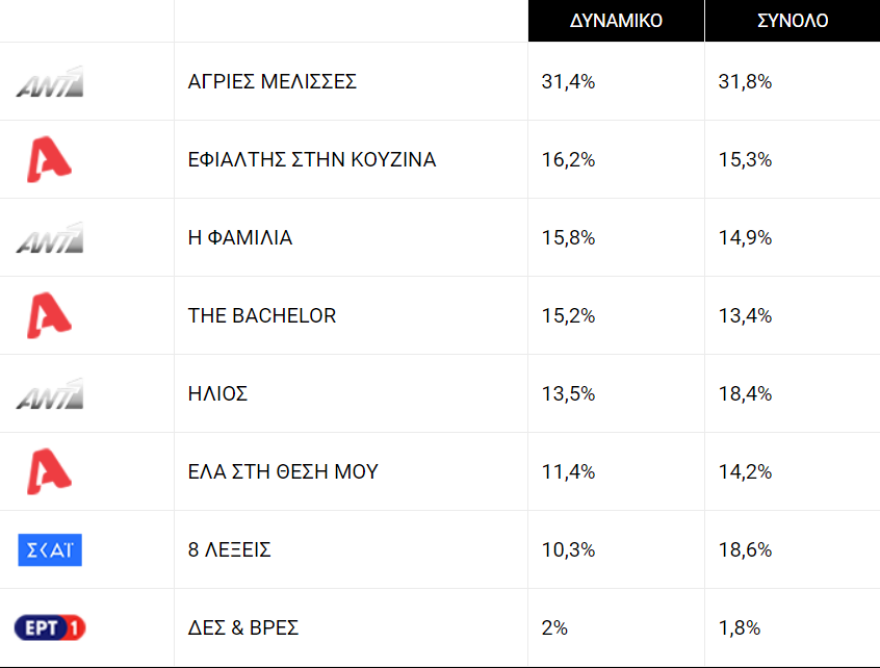Select the 8 ΛΕΞΕΙΣ program name
Image resolution: width=880 pixels, height=668 pixels.
point(229,550)
